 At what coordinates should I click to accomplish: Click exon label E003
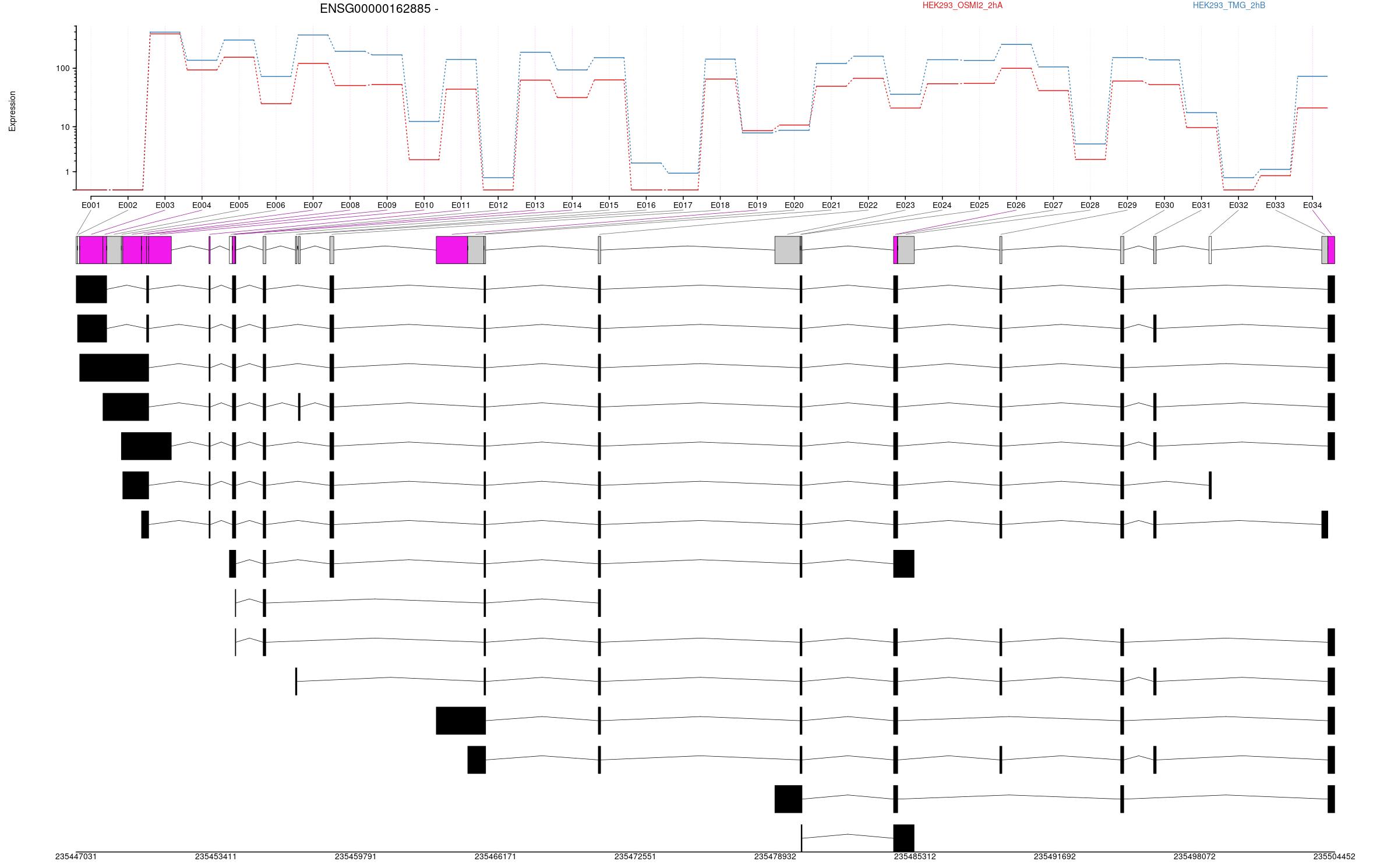point(165,205)
